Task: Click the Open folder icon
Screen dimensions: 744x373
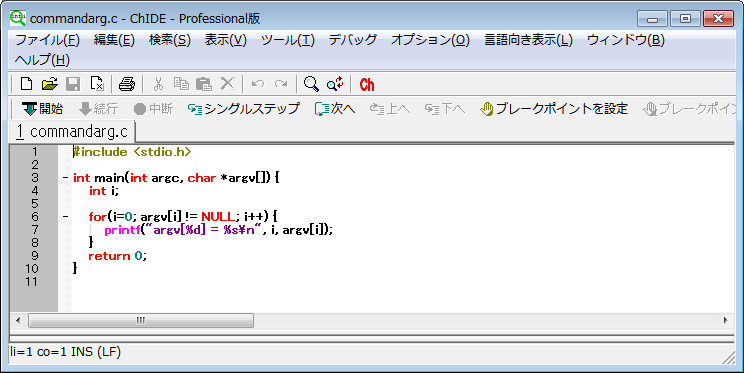Action: click(49, 84)
